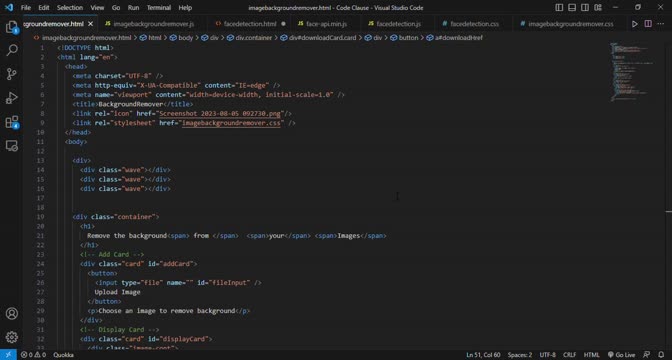Open the Run and Debug view
Viewport: 672px width, 360px height.
coord(12,98)
